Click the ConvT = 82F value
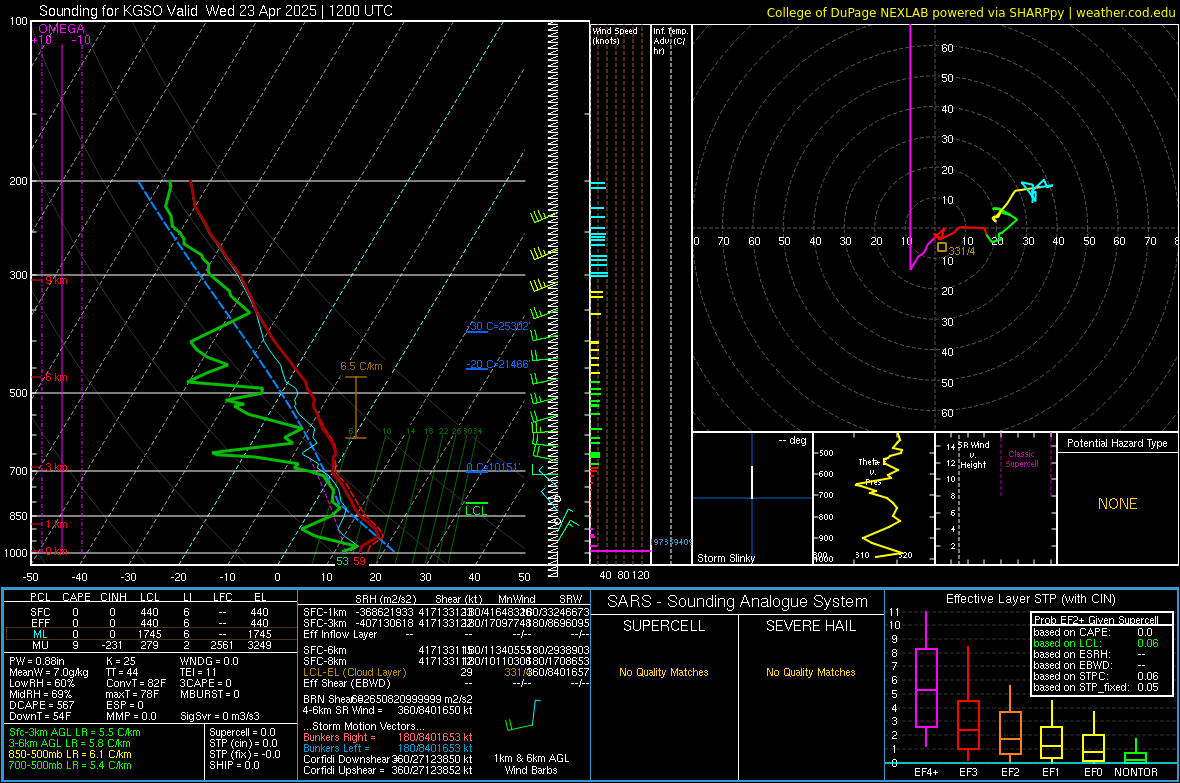Viewport: 1180px width, 783px height. [135, 683]
